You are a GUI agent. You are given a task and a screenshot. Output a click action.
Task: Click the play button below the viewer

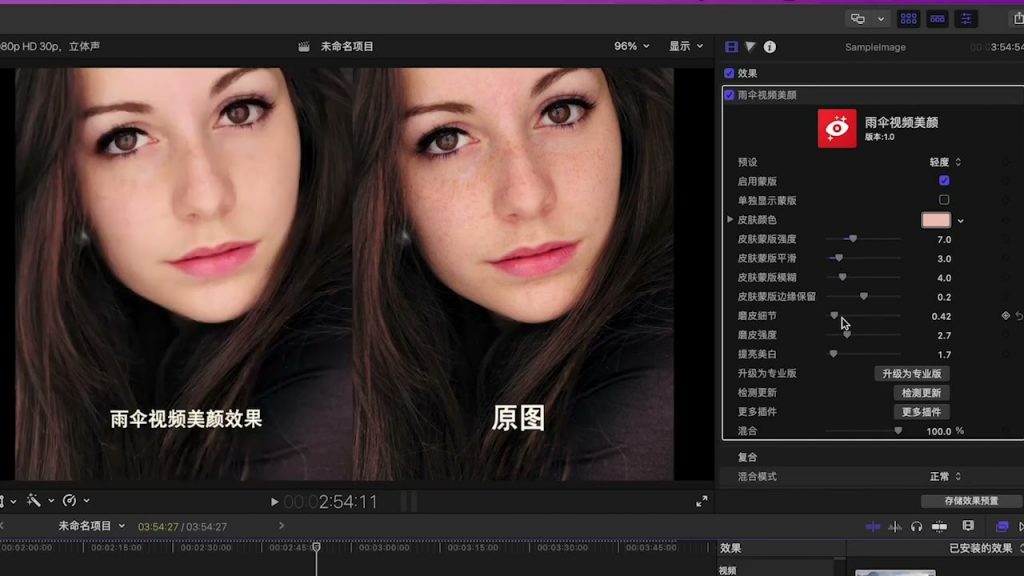click(274, 503)
